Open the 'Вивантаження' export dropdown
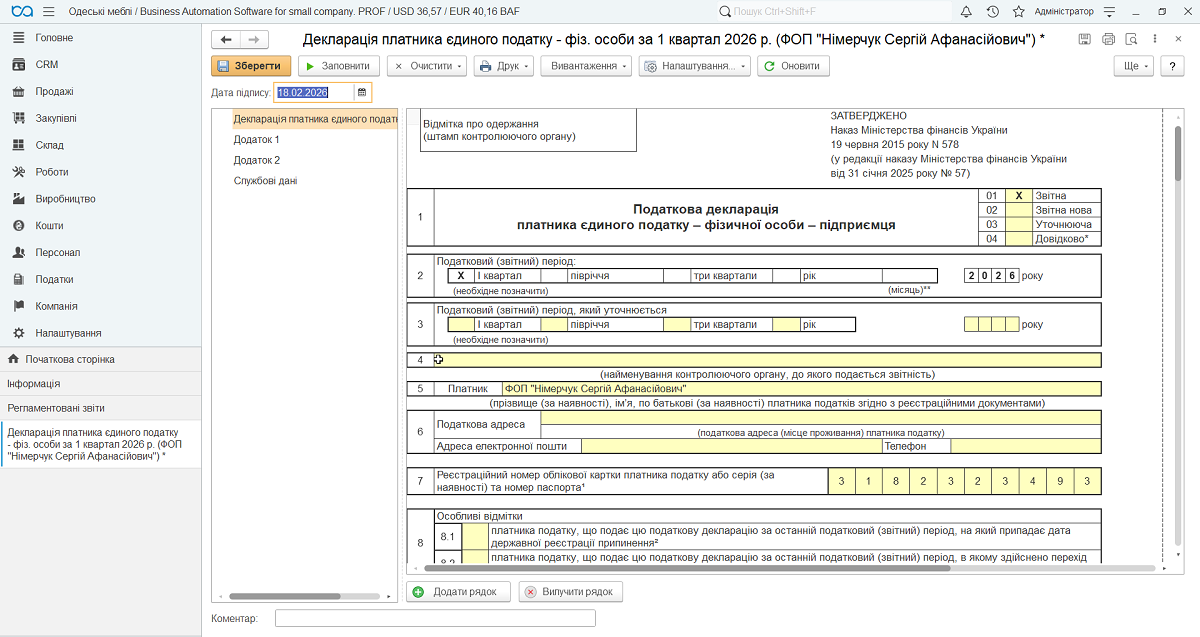The height and width of the screenshot is (637, 1200). pos(586,66)
